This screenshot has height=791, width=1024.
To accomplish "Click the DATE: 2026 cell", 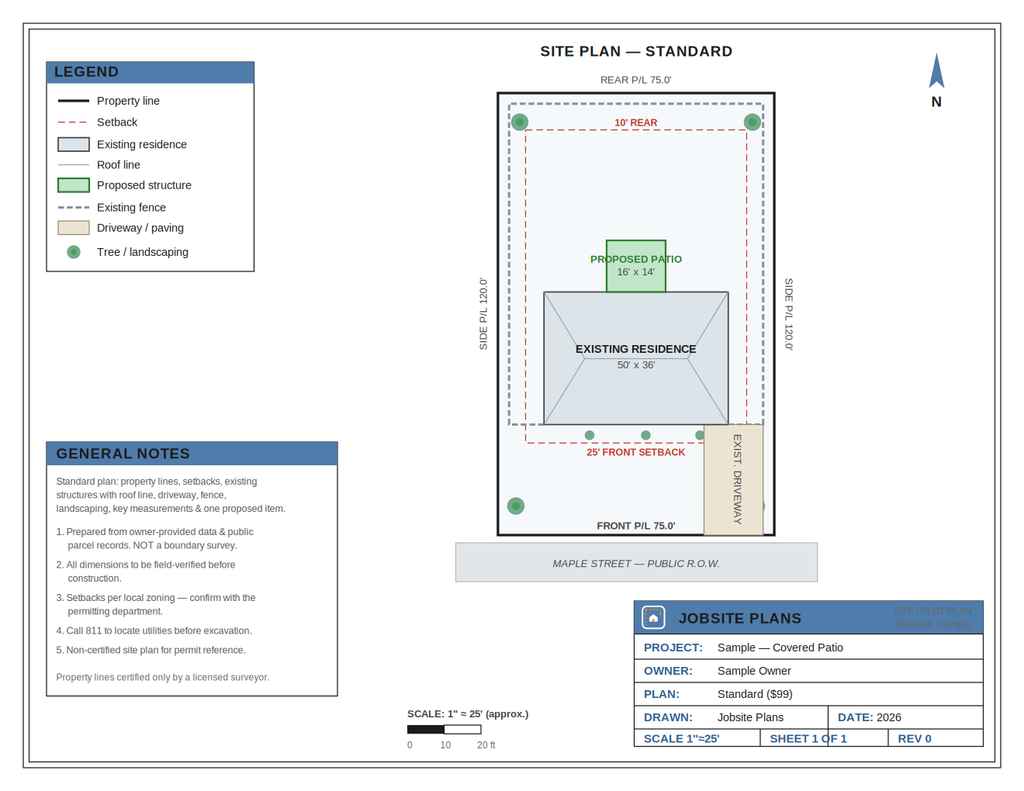I will (906, 717).
